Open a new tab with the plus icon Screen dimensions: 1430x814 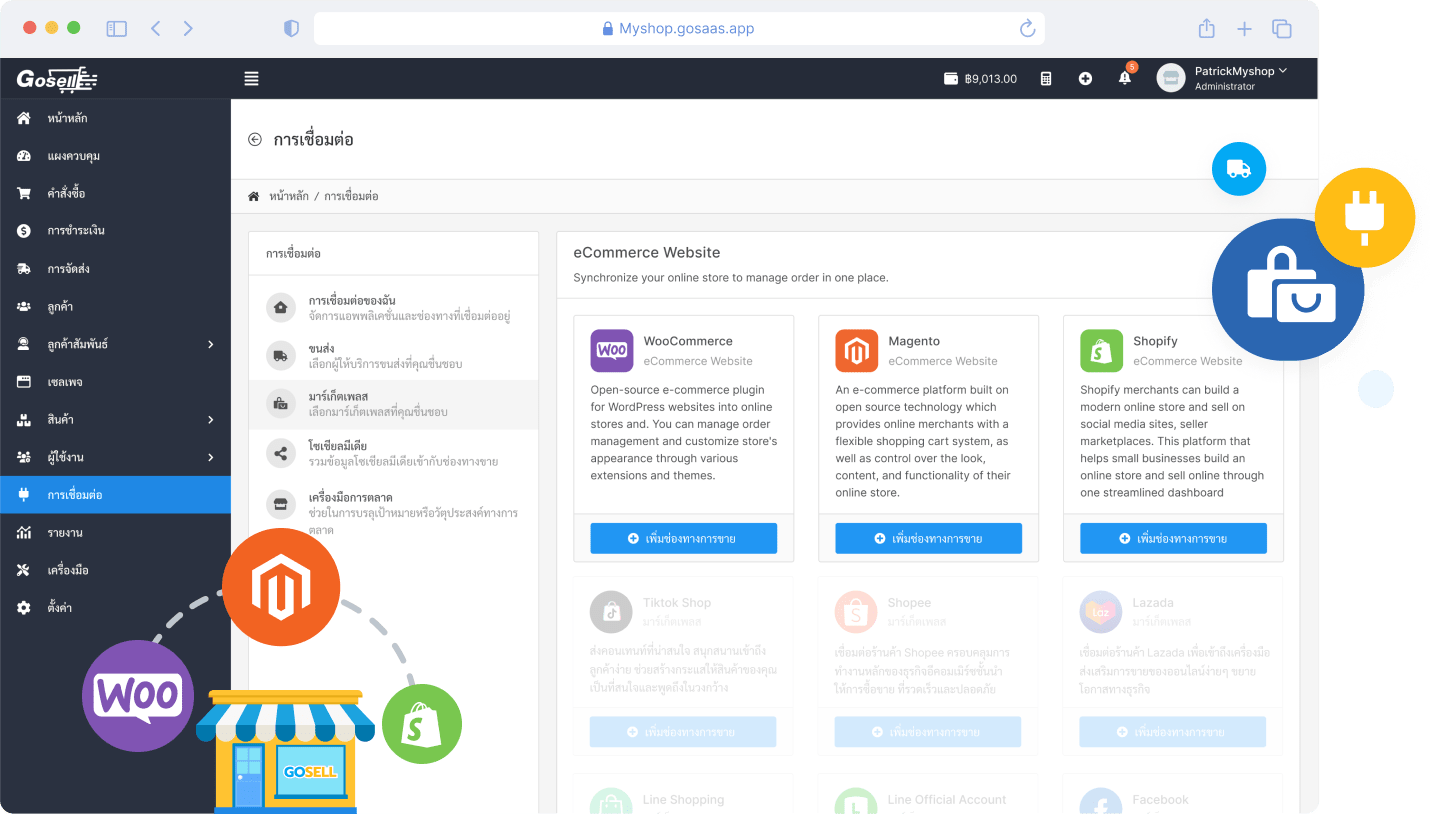click(x=1244, y=29)
